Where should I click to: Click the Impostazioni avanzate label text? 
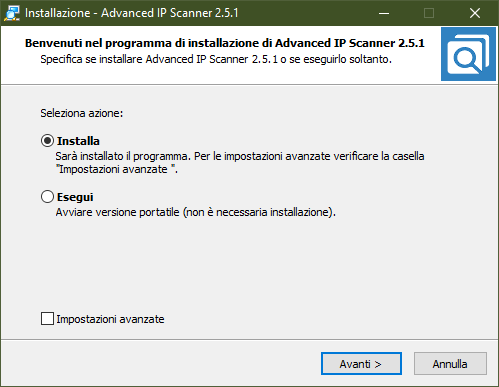pyautogui.click(x=110, y=319)
